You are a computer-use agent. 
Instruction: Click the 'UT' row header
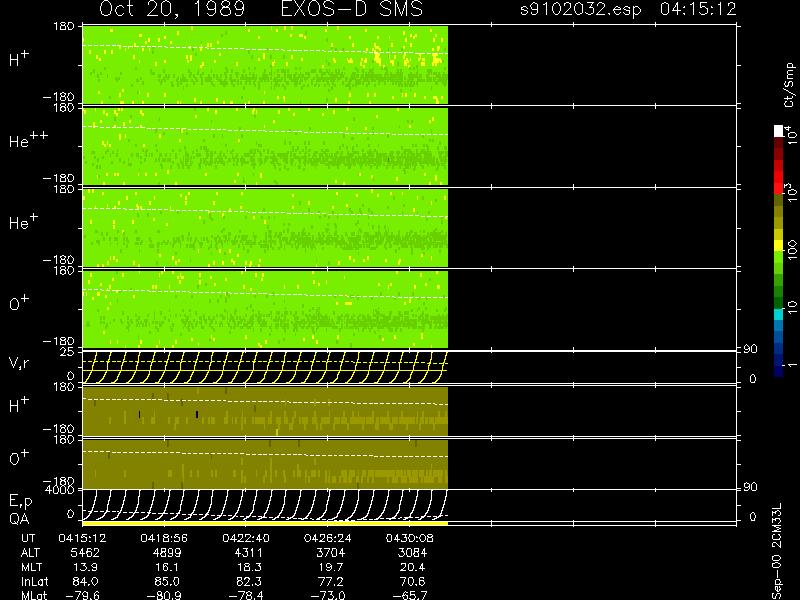tap(29, 538)
